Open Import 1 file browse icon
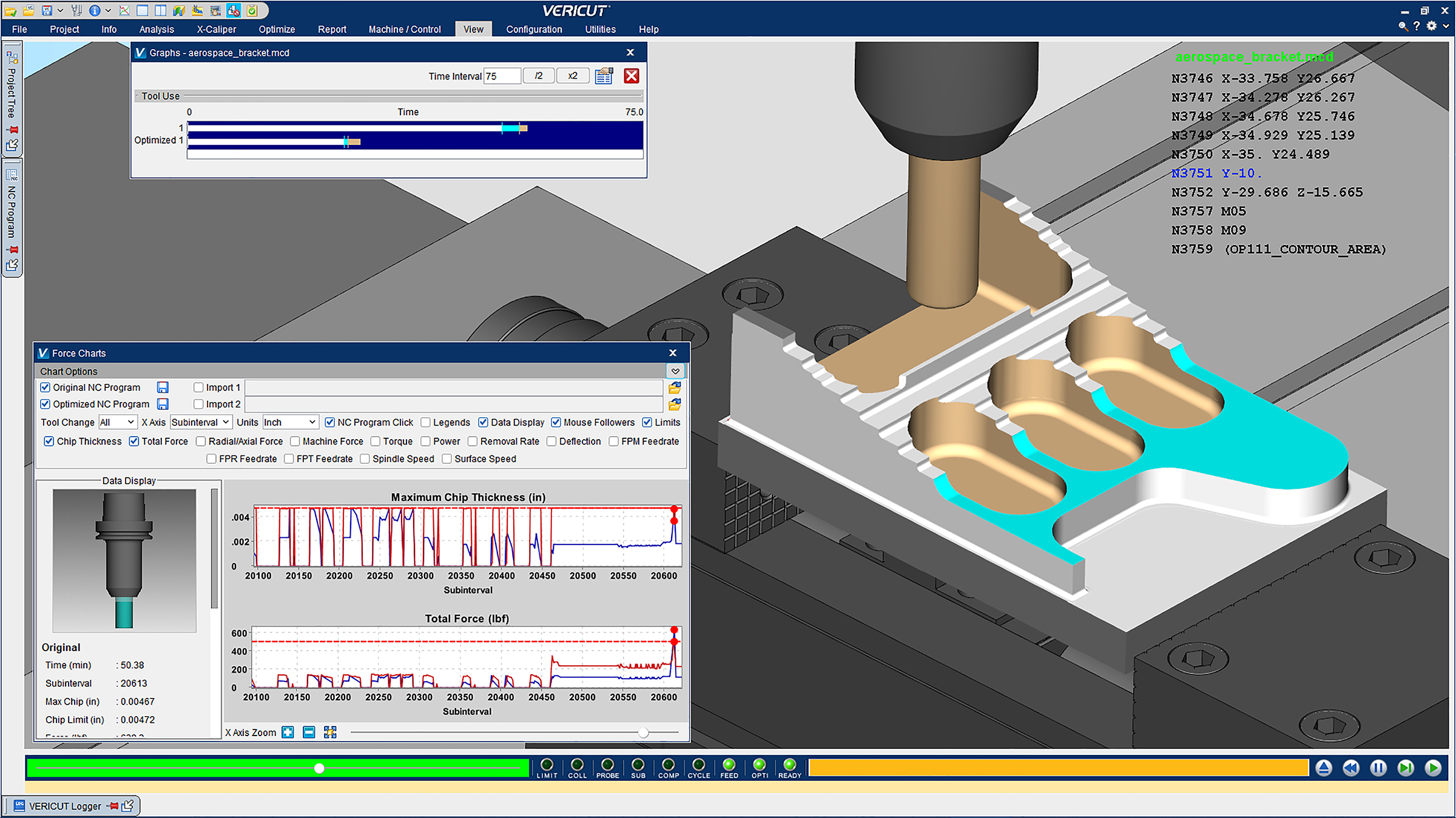 coord(675,387)
